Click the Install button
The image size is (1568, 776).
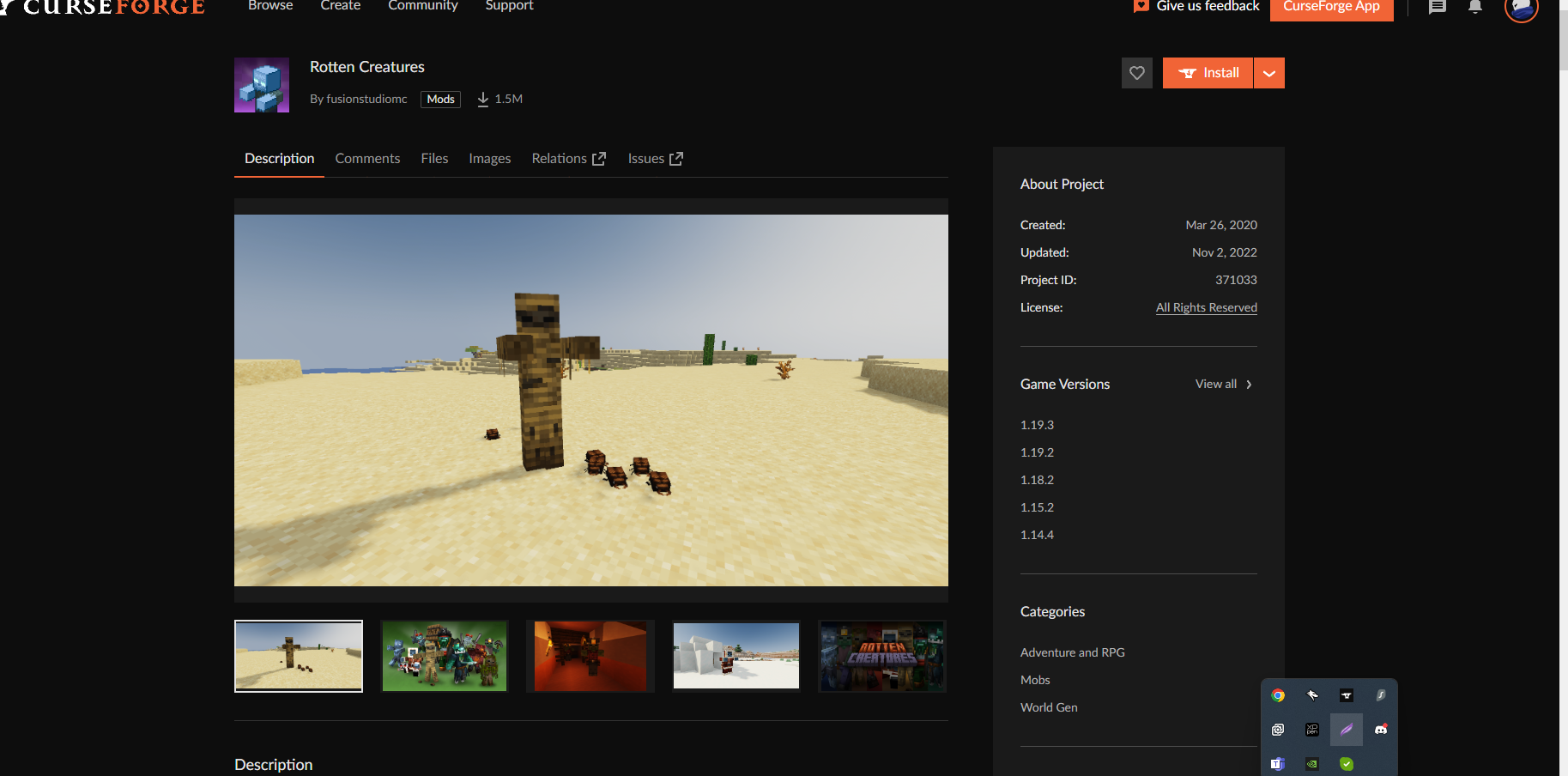click(x=1208, y=73)
